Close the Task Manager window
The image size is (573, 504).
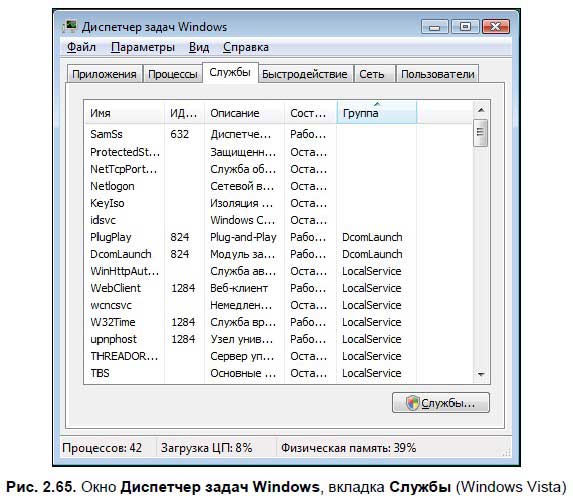click(496, 27)
